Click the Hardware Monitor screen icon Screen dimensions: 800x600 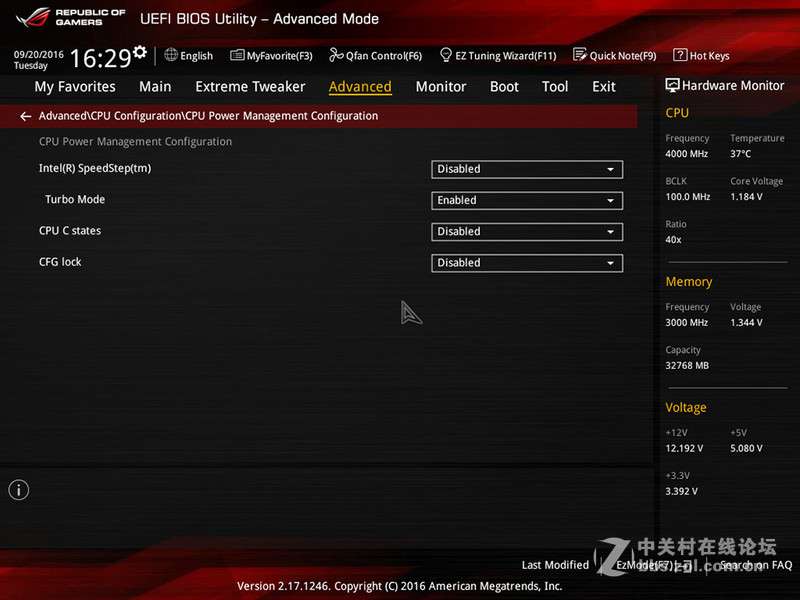point(672,85)
